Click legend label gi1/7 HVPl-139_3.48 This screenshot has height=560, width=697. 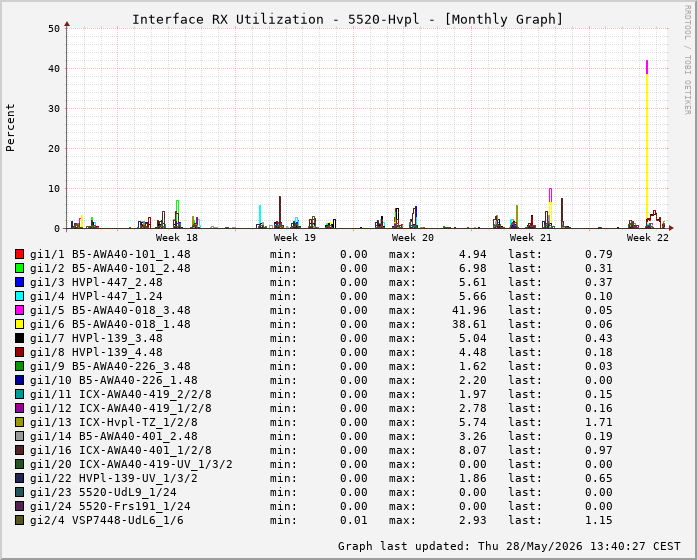[96, 338]
